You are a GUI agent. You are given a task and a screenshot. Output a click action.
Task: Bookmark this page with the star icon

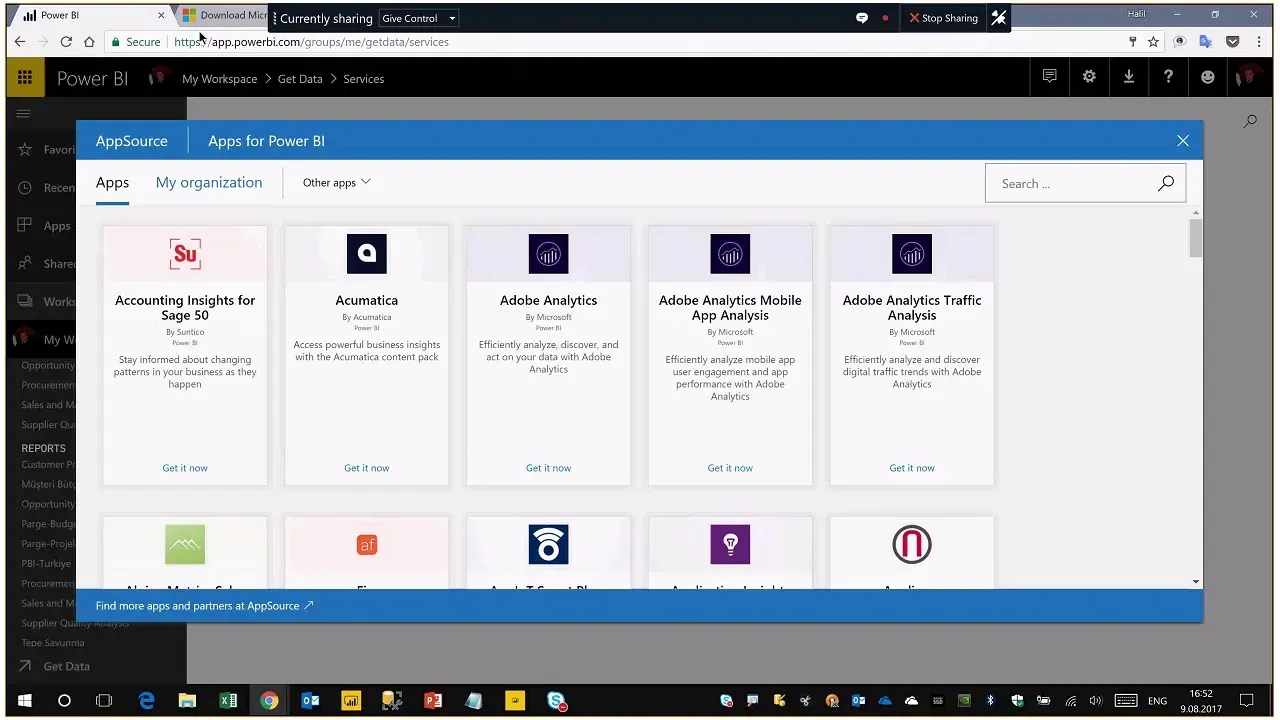(1153, 42)
